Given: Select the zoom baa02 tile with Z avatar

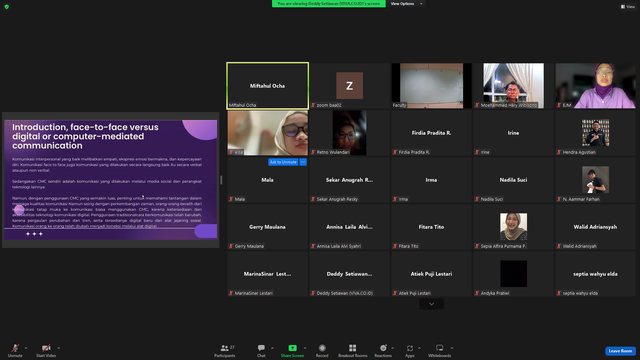Looking at the screenshot, I should tap(349, 86).
